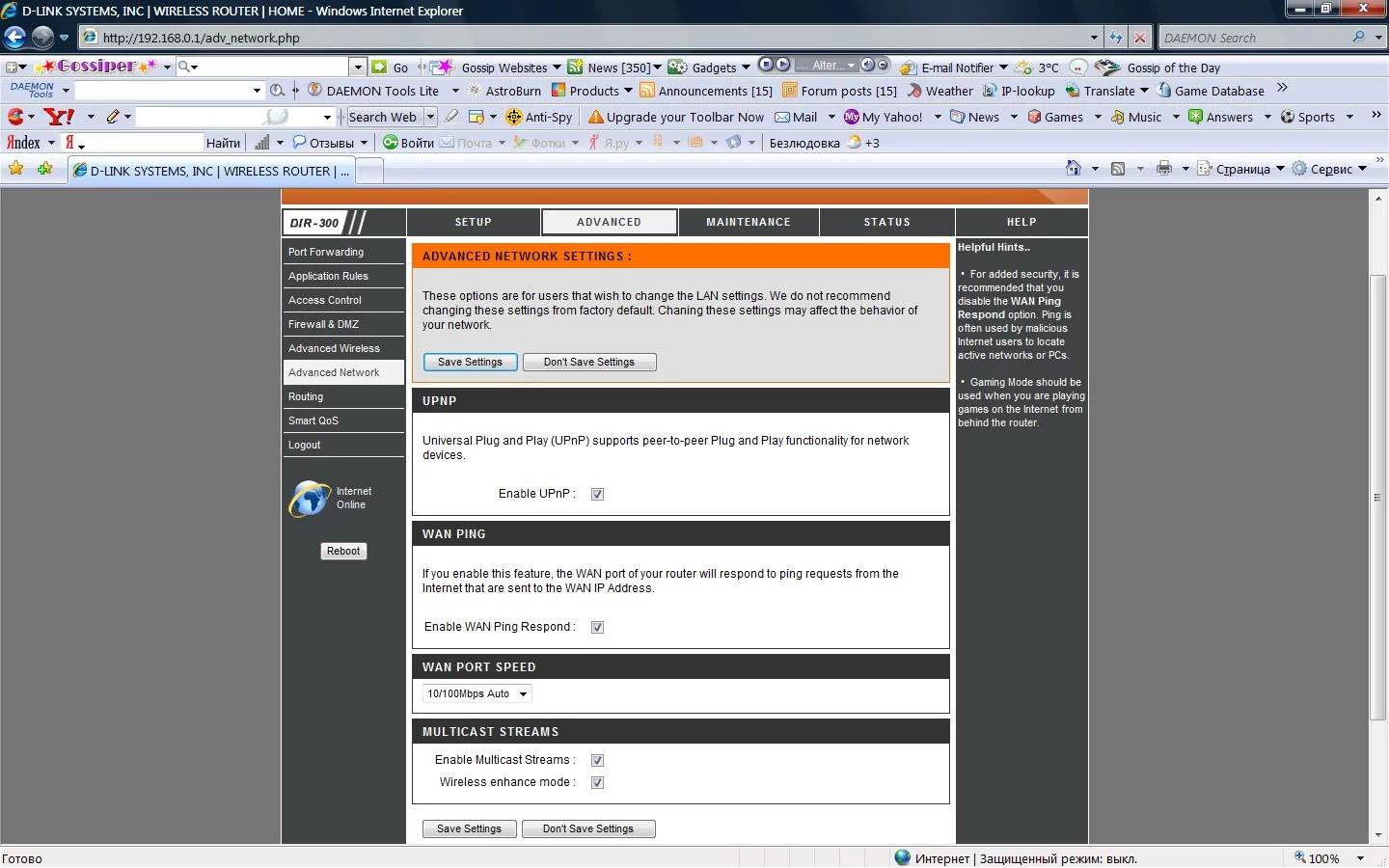Click the Refresh page icon beside address bar

1116,38
